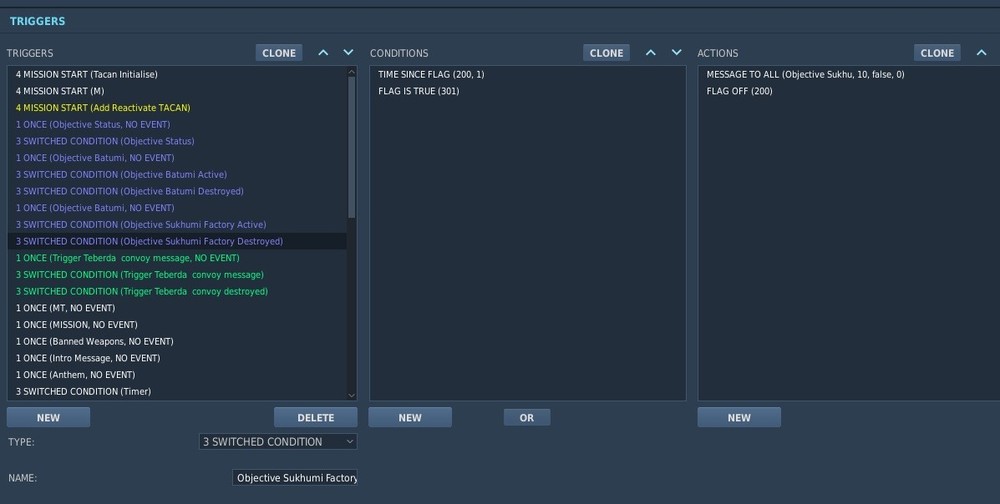Select action FLAG OFF (200)

849,91
